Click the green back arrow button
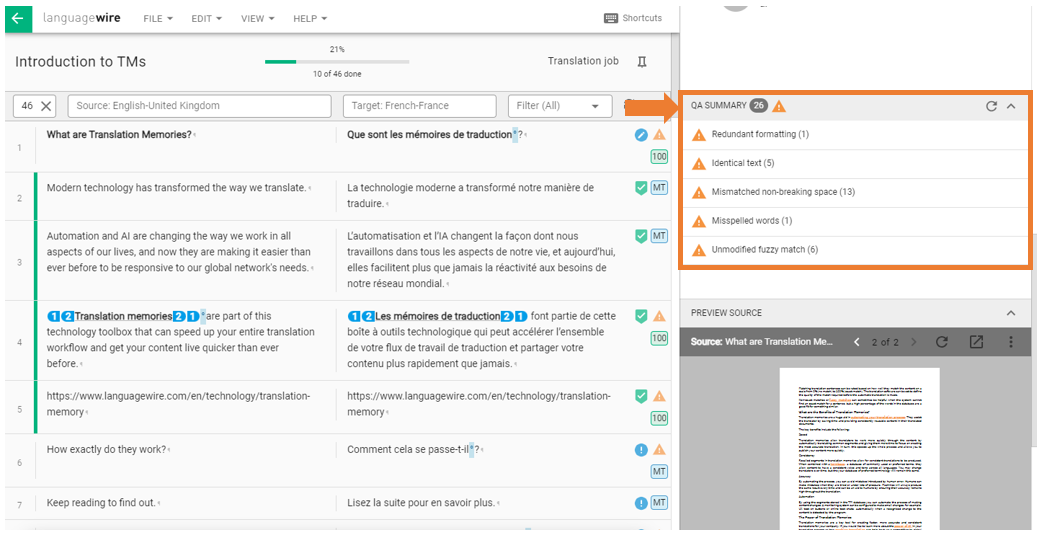This screenshot has height=546, width=1047. click(18, 18)
